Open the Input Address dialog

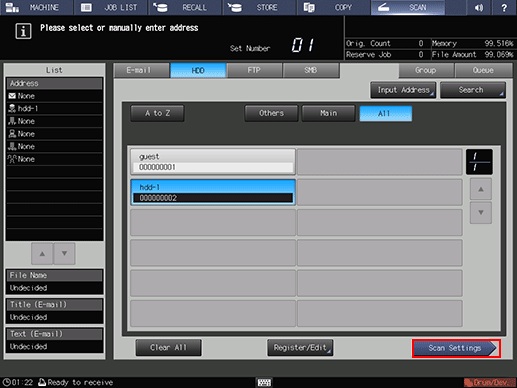click(x=403, y=90)
